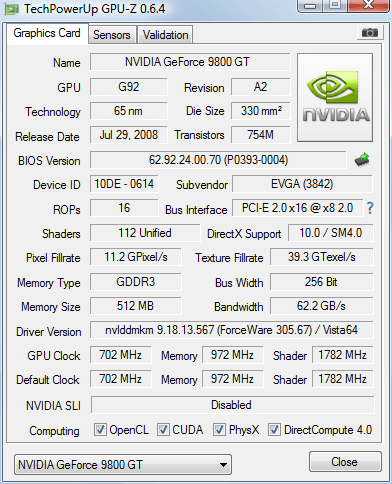Toggle the PhysX checkbox
The height and width of the screenshot is (484, 392).
(219, 430)
